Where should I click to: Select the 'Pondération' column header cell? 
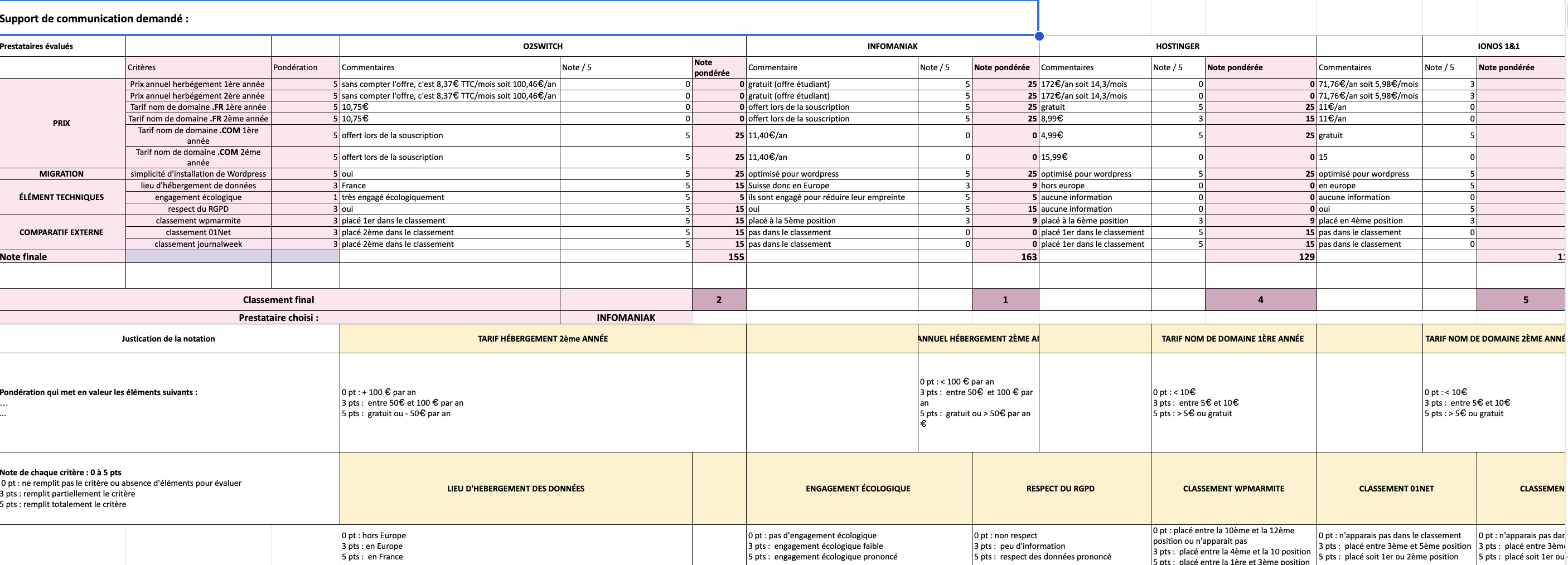click(306, 67)
